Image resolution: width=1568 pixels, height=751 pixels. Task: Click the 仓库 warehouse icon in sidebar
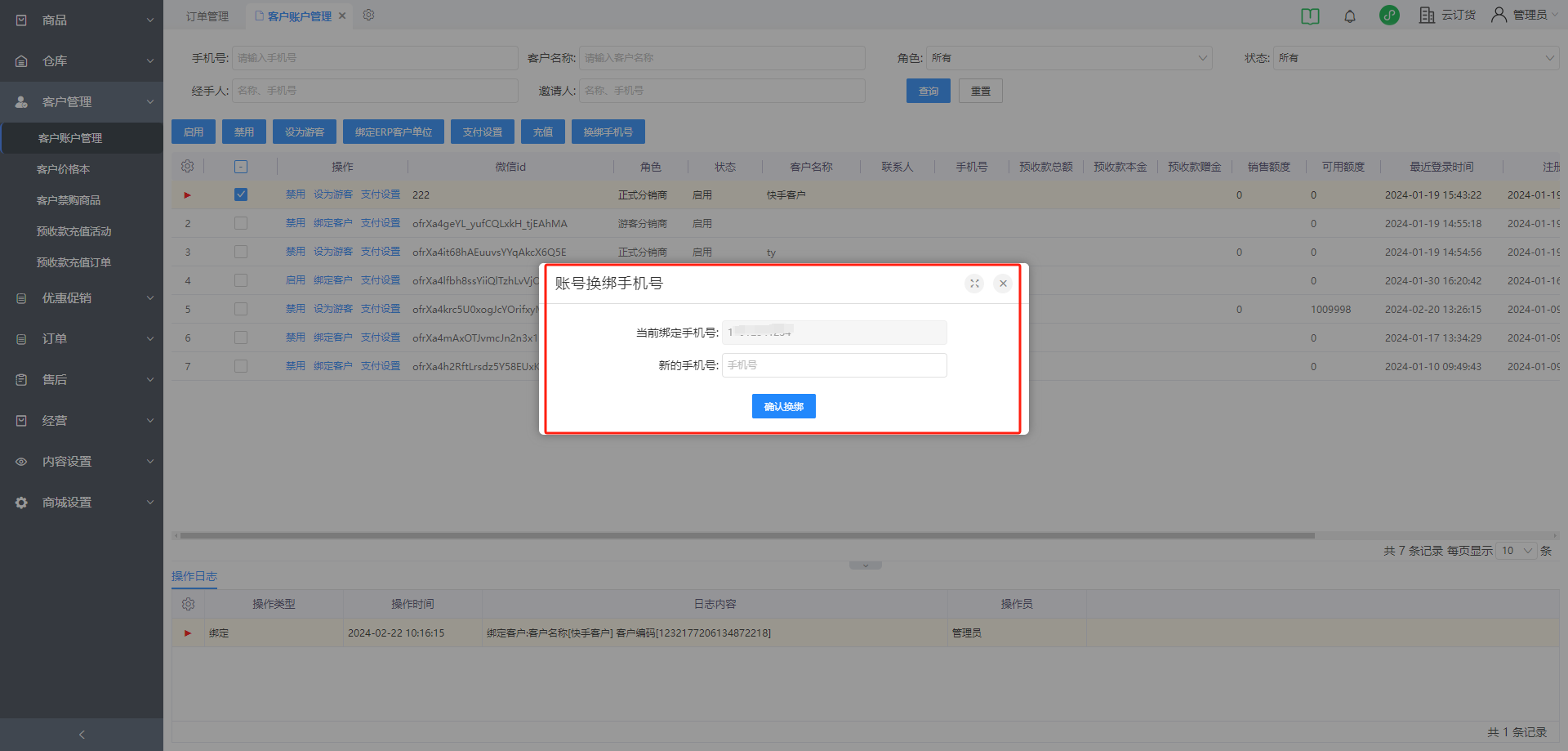pos(21,60)
